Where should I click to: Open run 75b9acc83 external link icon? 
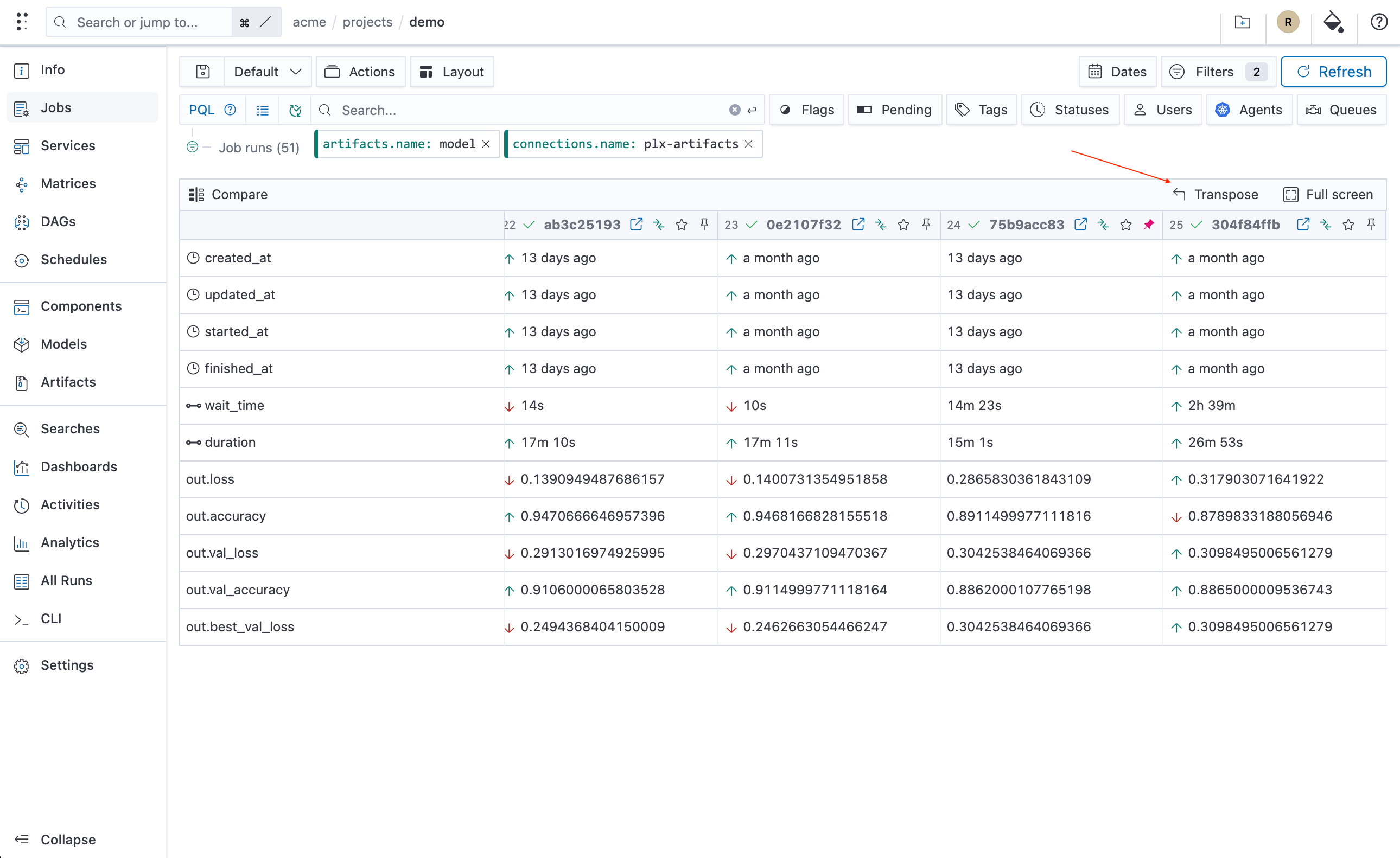click(x=1080, y=225)
